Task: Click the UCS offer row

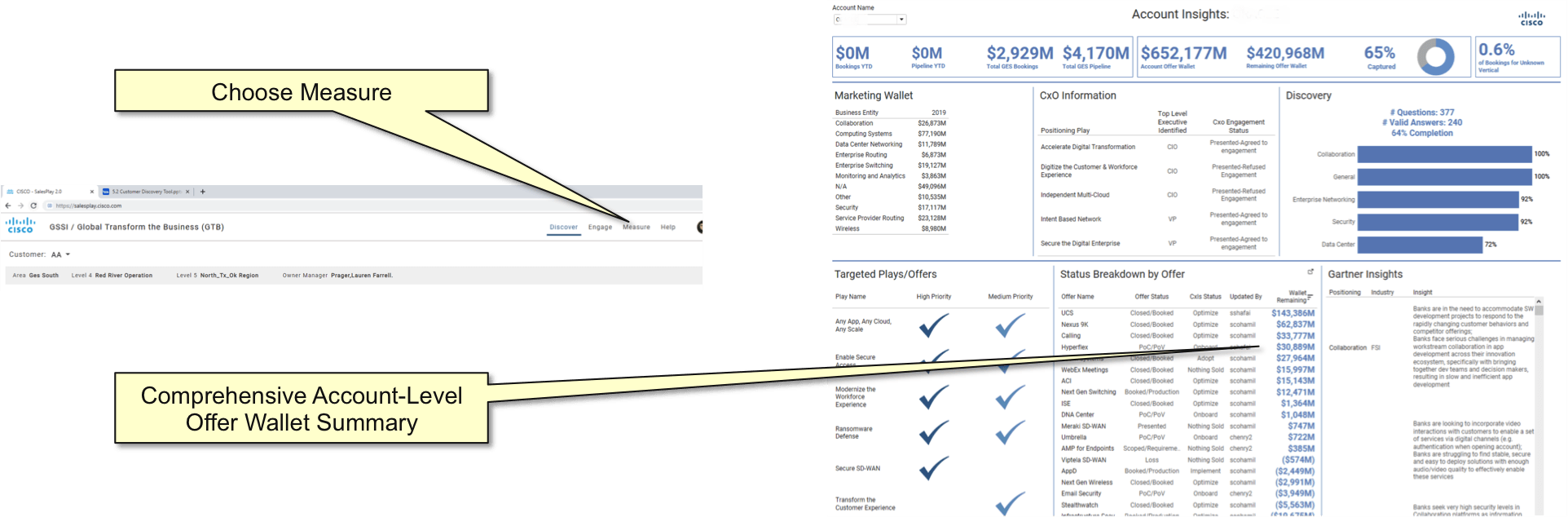Action: [x=1187, y=313]
